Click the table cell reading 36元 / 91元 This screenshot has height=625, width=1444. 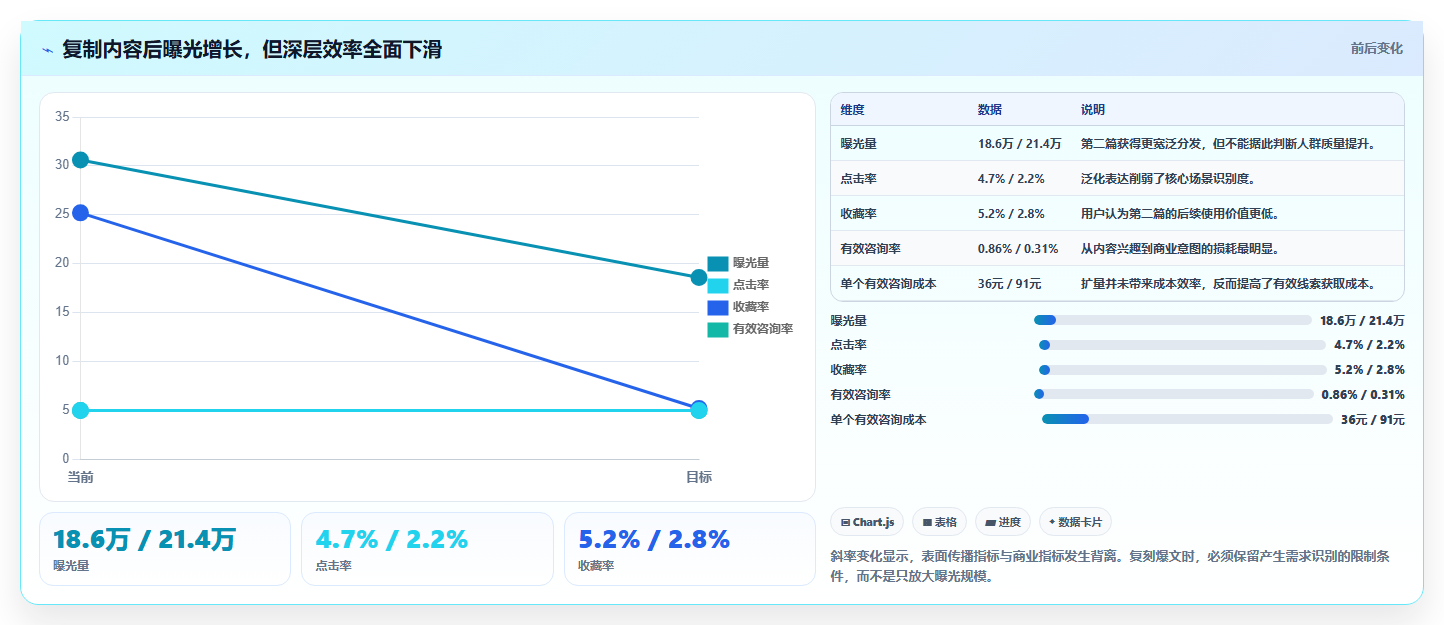(x=1009, y=284)
